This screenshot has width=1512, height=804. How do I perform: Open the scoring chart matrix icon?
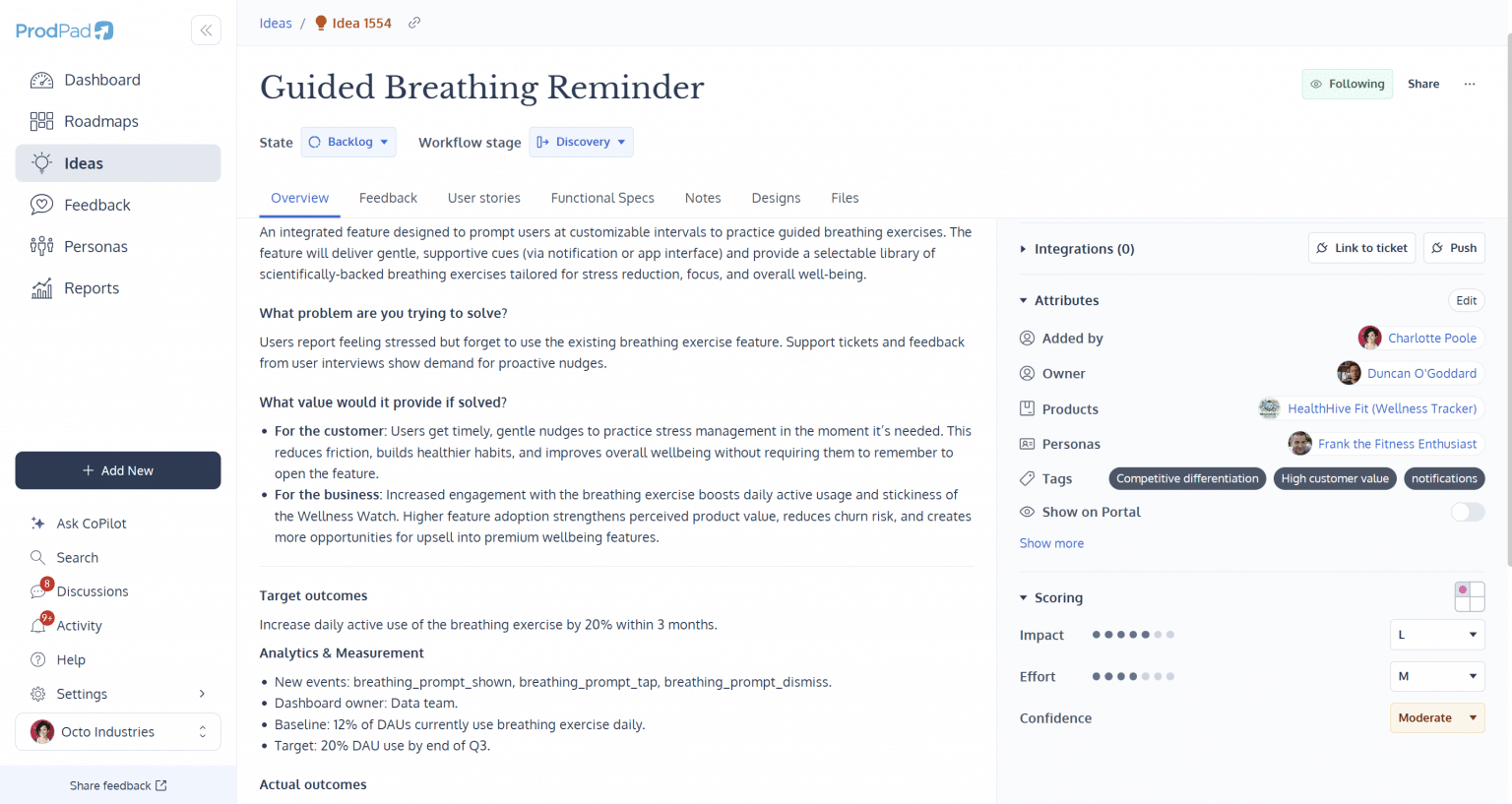[x=1469, y=596]
